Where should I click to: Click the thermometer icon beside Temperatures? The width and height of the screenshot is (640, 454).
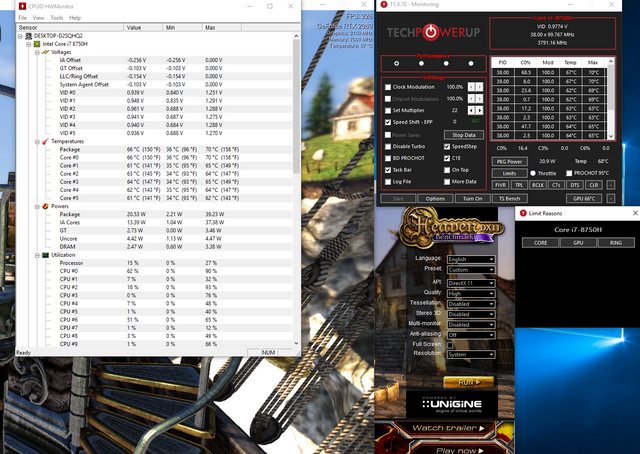click(45, 141)
